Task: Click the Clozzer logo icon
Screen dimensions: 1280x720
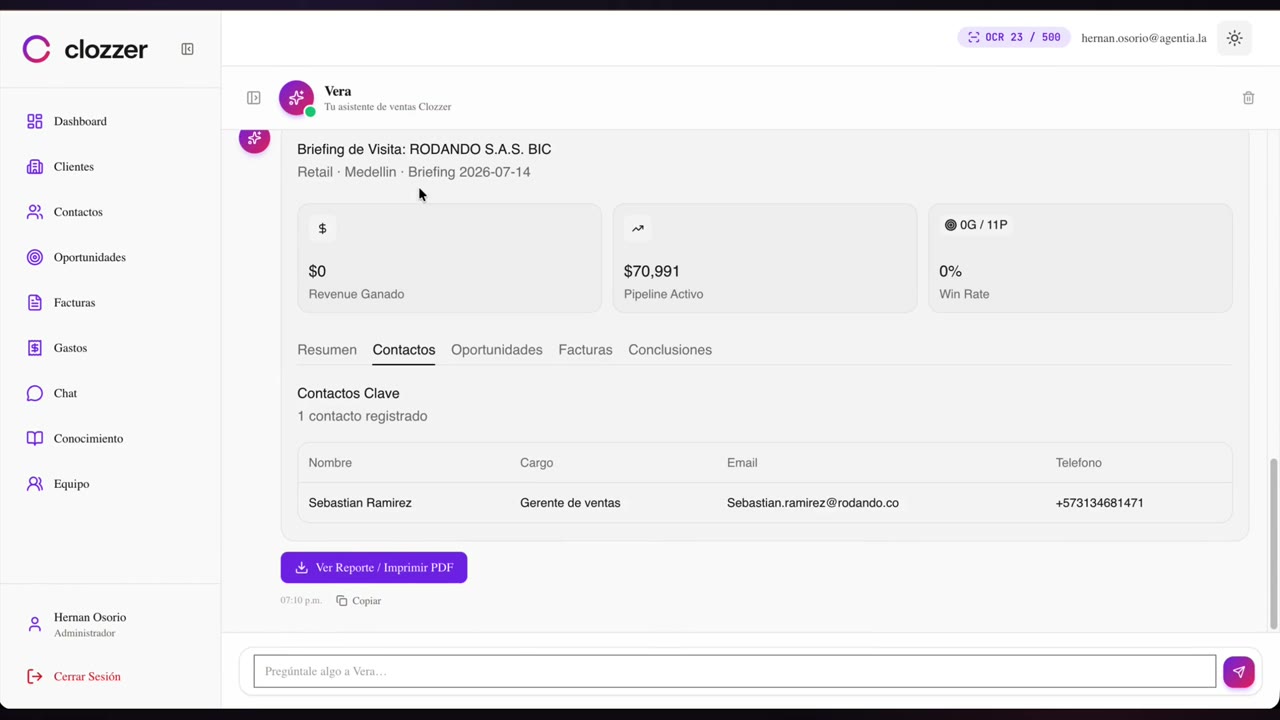Action: pyautogui.click(x=36, y=49)
